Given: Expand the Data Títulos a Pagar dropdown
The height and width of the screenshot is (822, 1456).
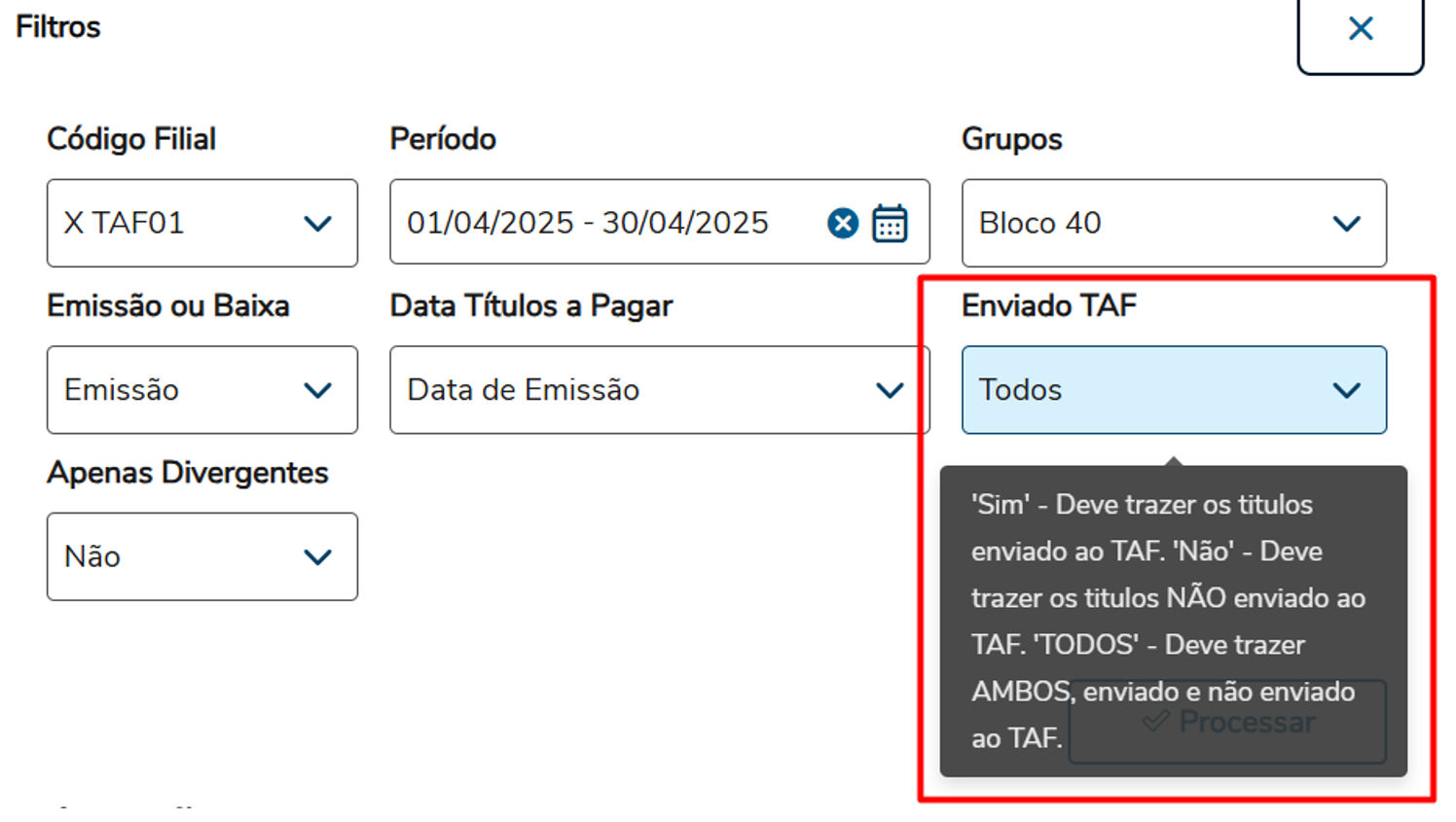Looking at the screenshot, I should click(659, 390).
